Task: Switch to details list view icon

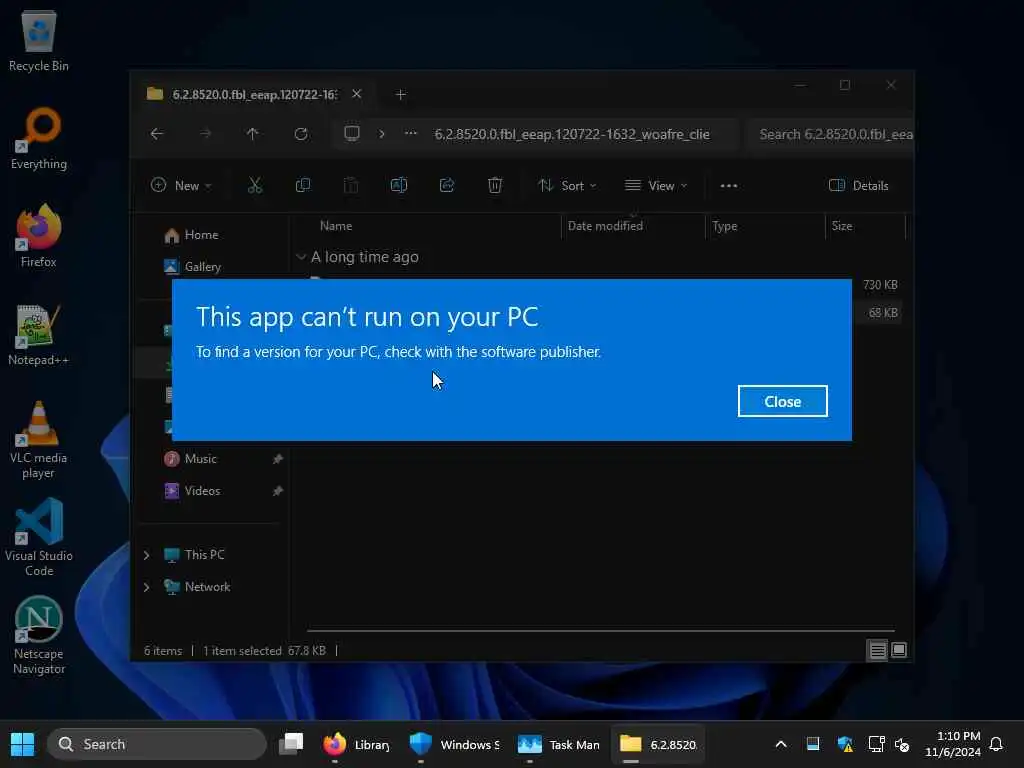Action: tap(878, 650)
